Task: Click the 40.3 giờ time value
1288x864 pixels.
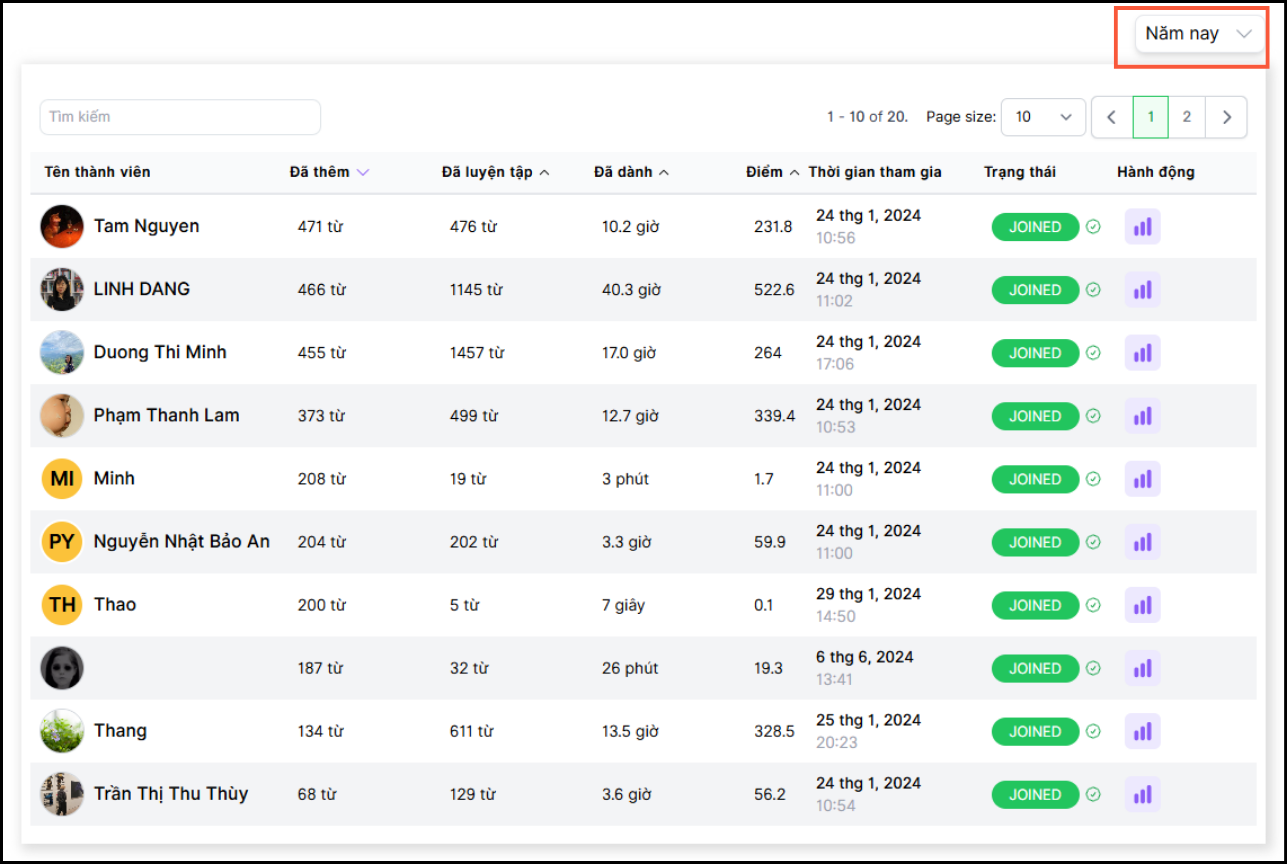Action: [x=630, y=290]
